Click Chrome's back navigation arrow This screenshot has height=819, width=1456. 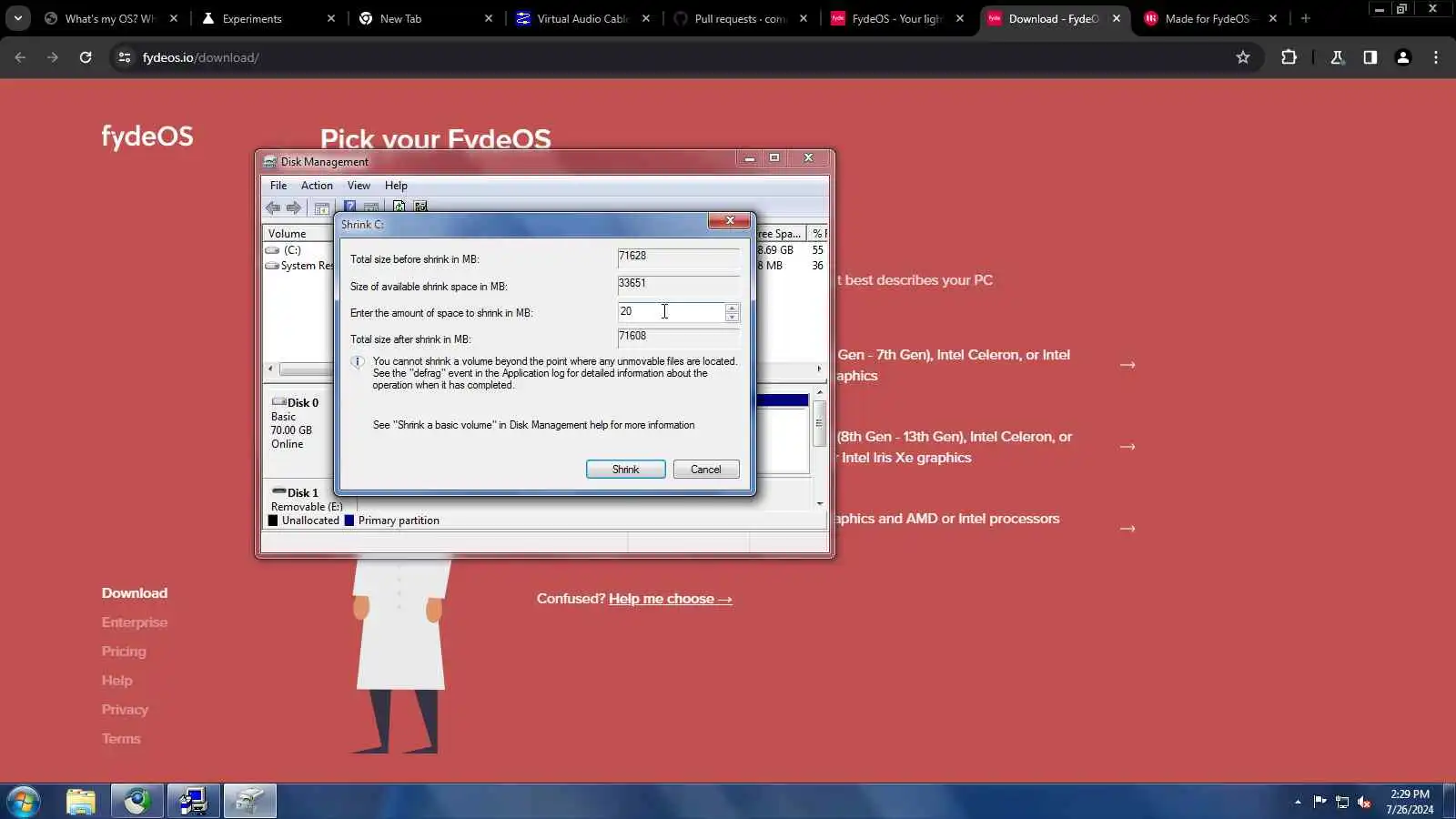(x=20, y=57)
